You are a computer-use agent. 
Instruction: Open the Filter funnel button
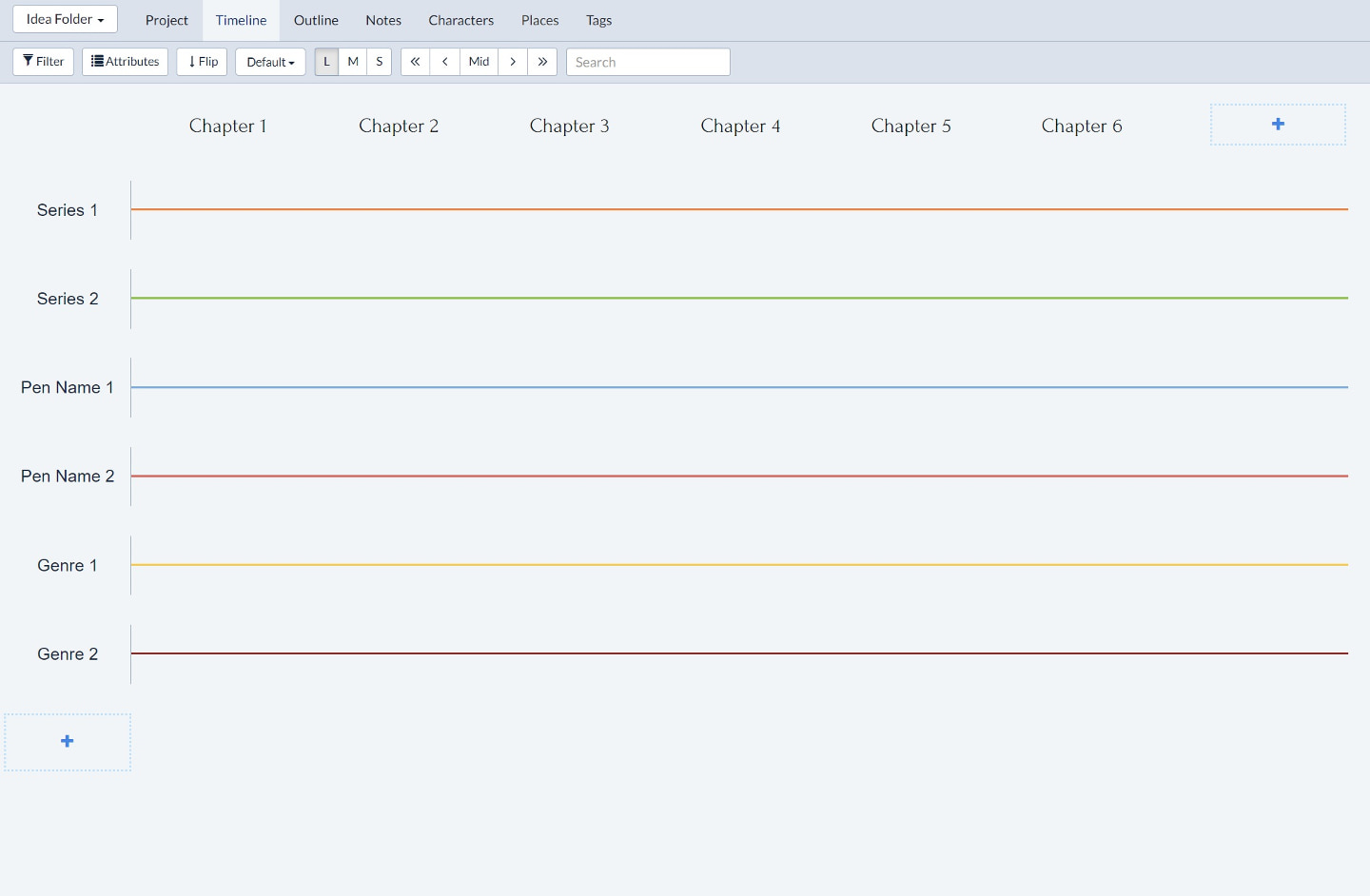tap(44, 62)
